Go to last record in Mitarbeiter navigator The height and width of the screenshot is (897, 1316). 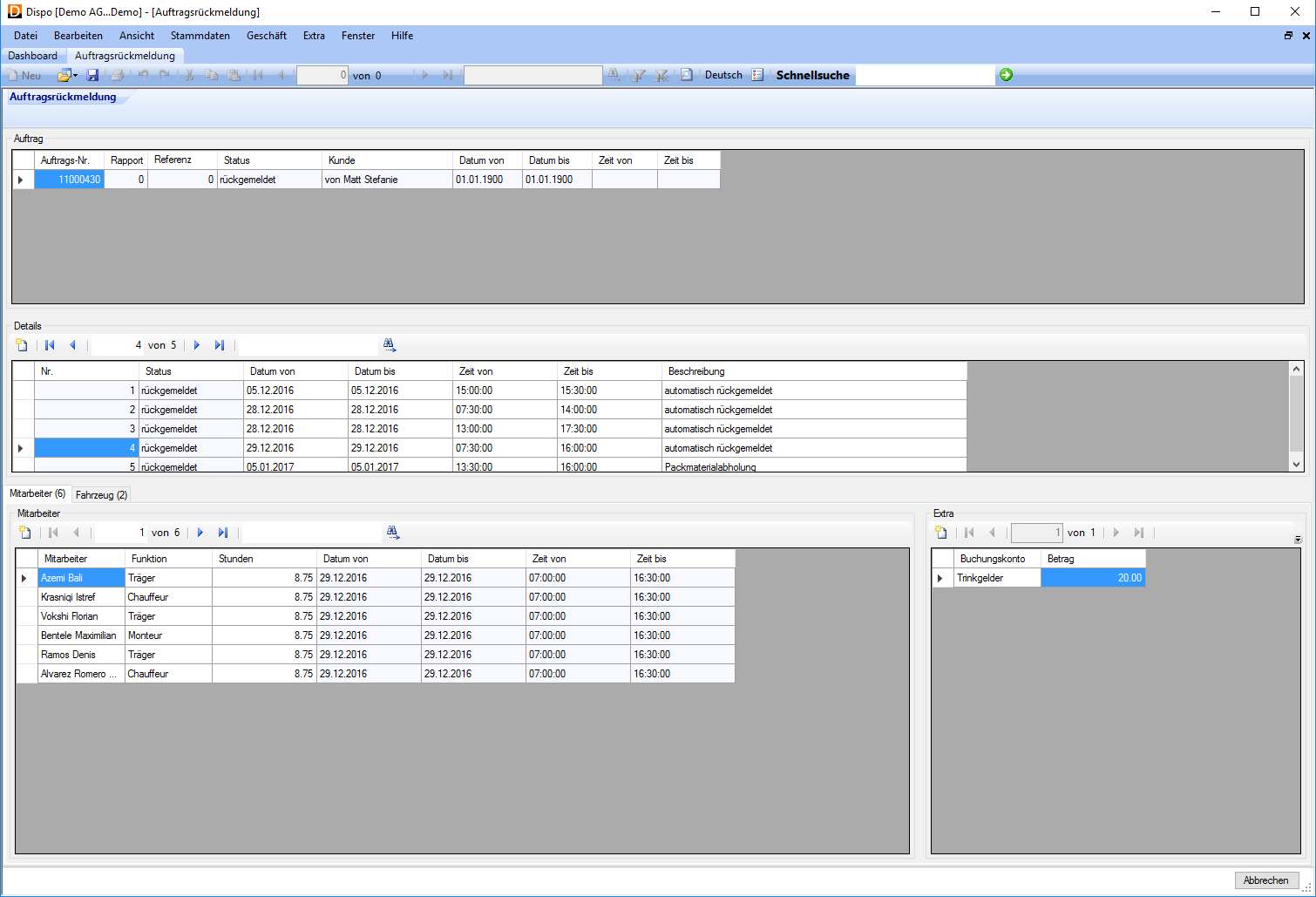point(223,533)
